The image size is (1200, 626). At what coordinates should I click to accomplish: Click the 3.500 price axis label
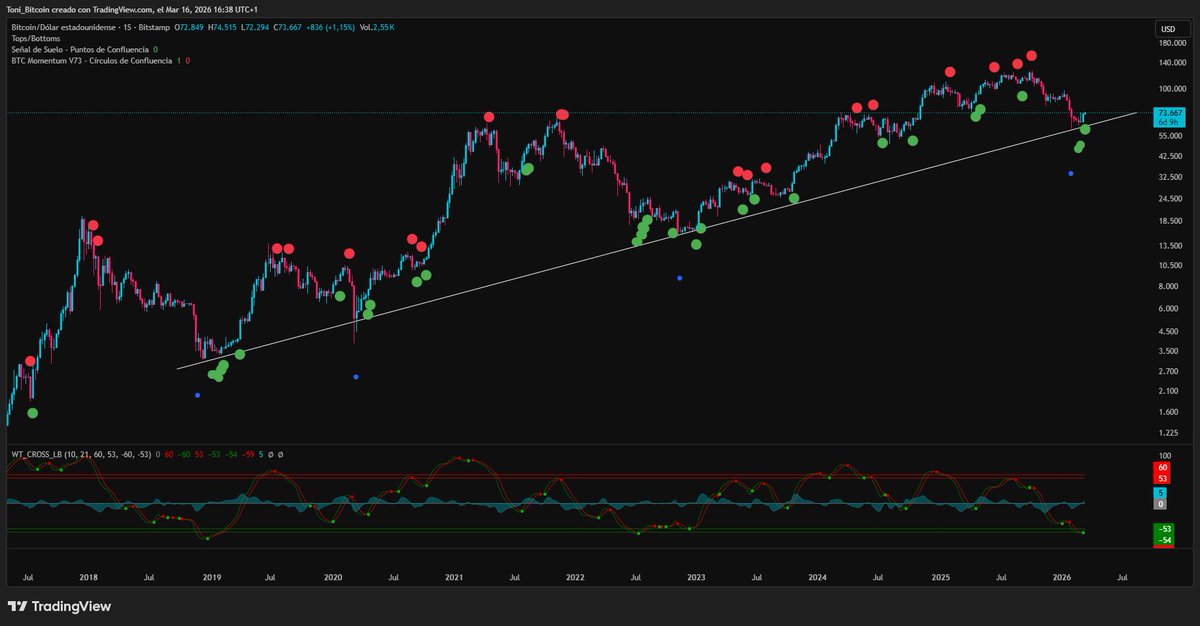click(1167, 351)
